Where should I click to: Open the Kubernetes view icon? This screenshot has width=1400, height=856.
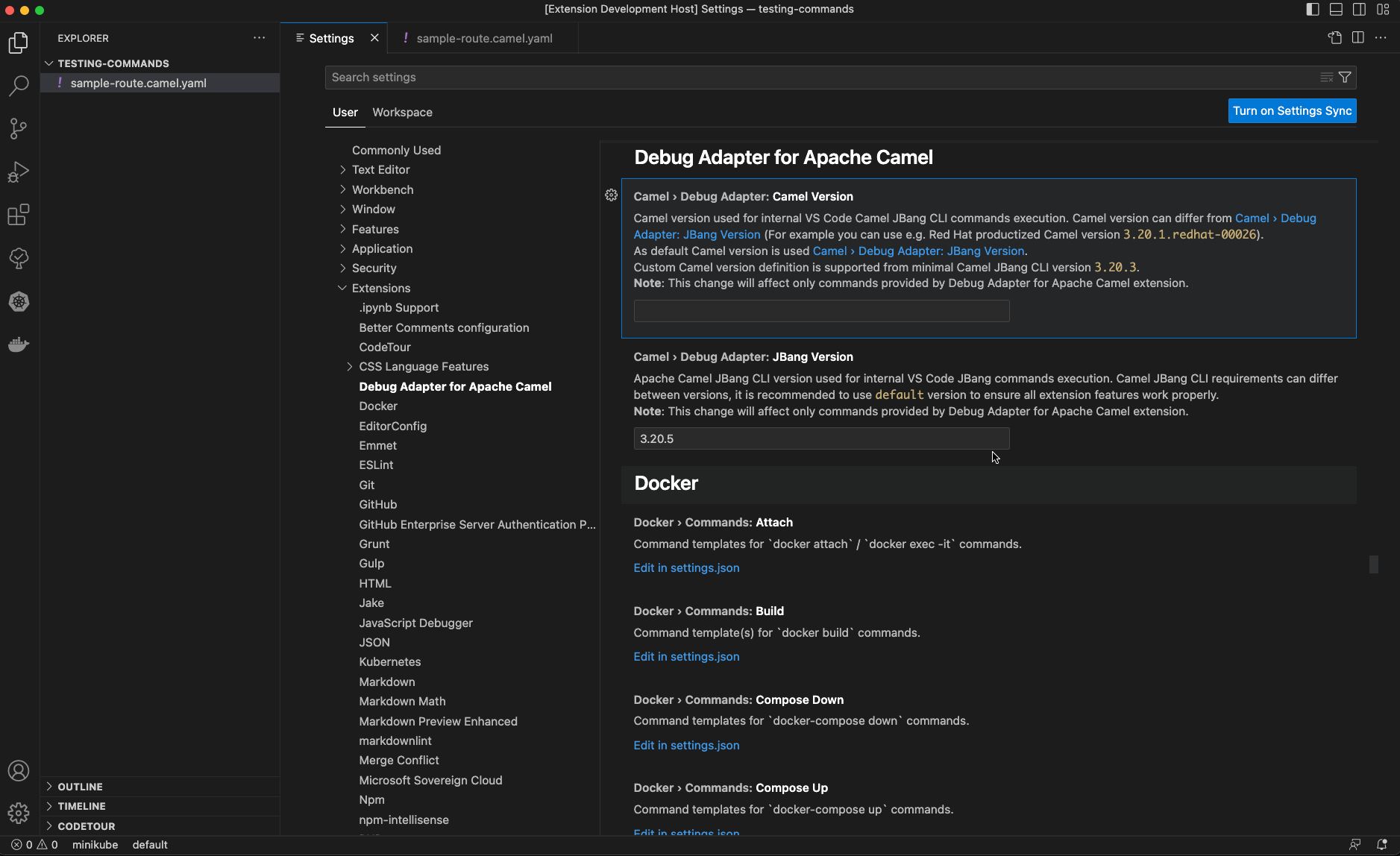(x=19, y=302)
